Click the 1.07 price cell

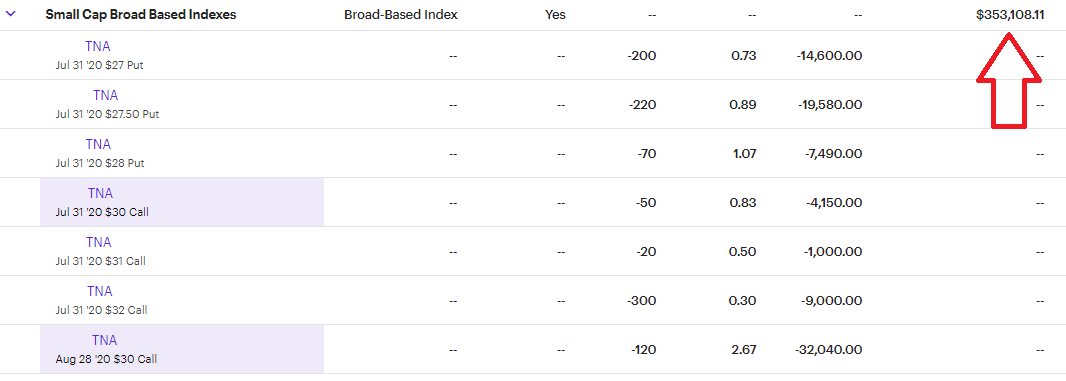(x=744, y=154)
